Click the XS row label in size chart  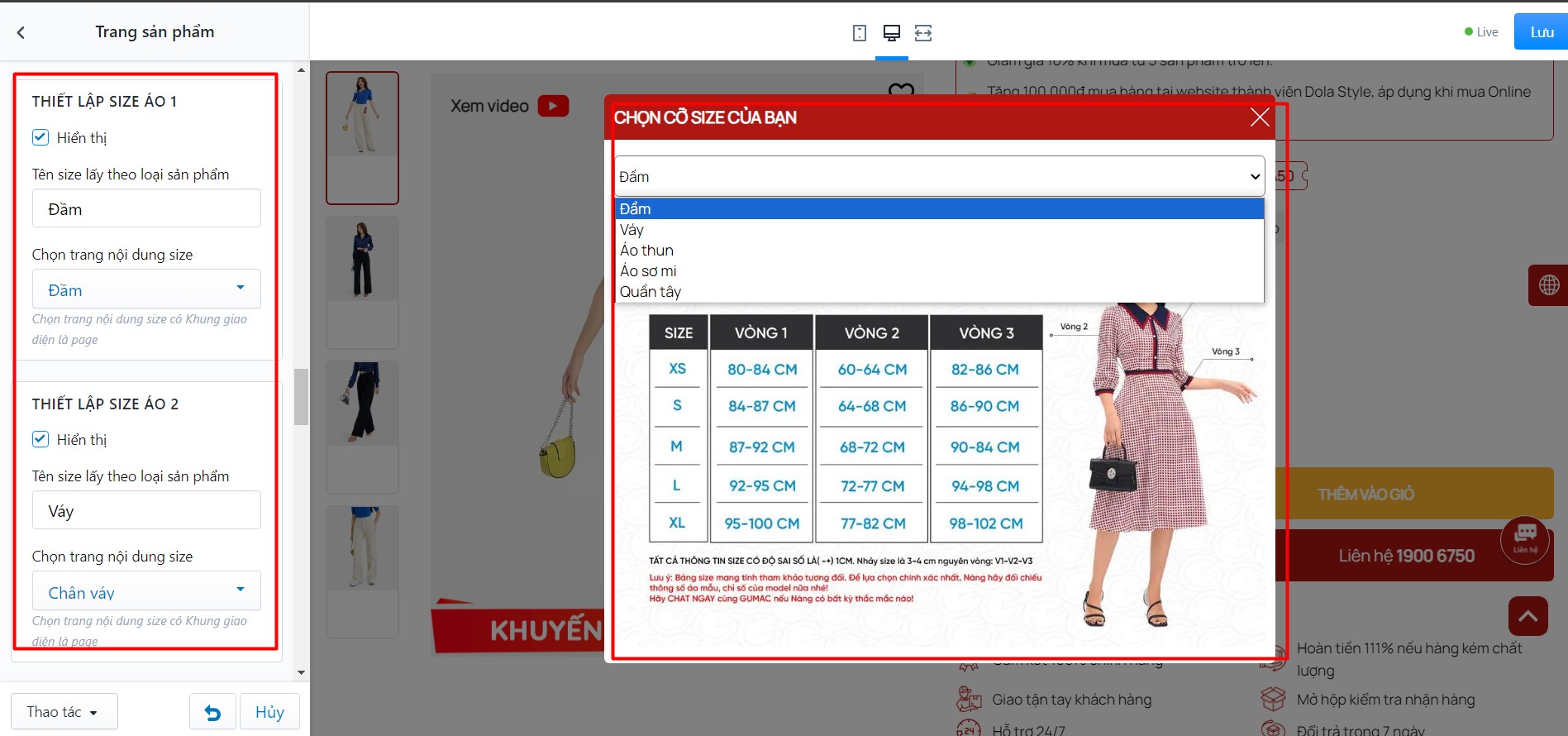pos(677,369)
